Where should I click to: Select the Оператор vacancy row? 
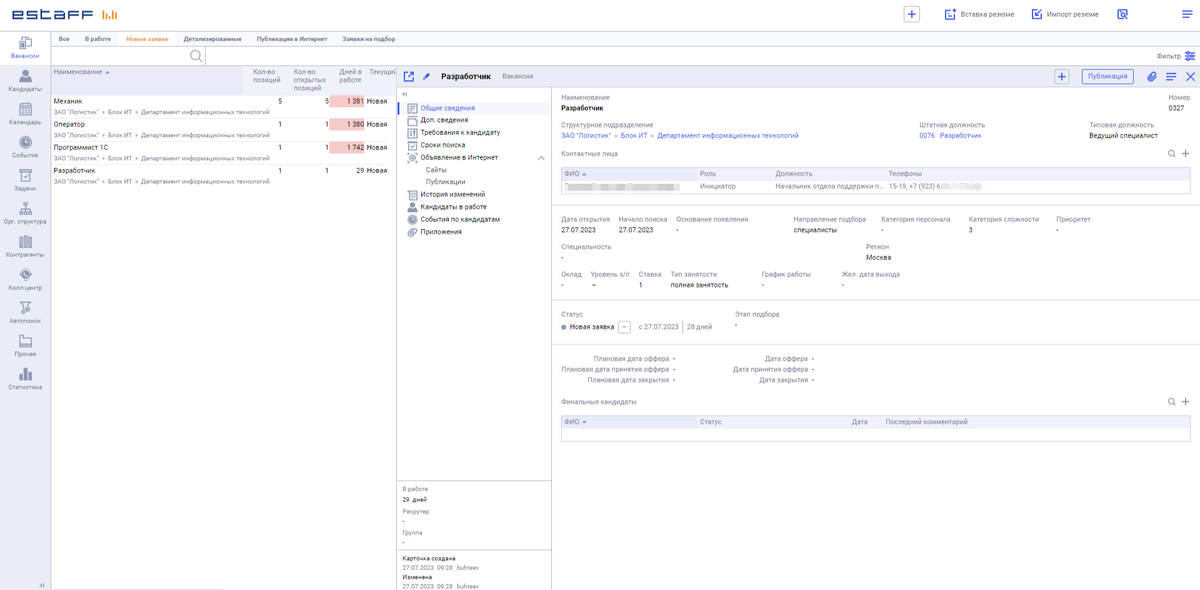(x=224, y=129)
